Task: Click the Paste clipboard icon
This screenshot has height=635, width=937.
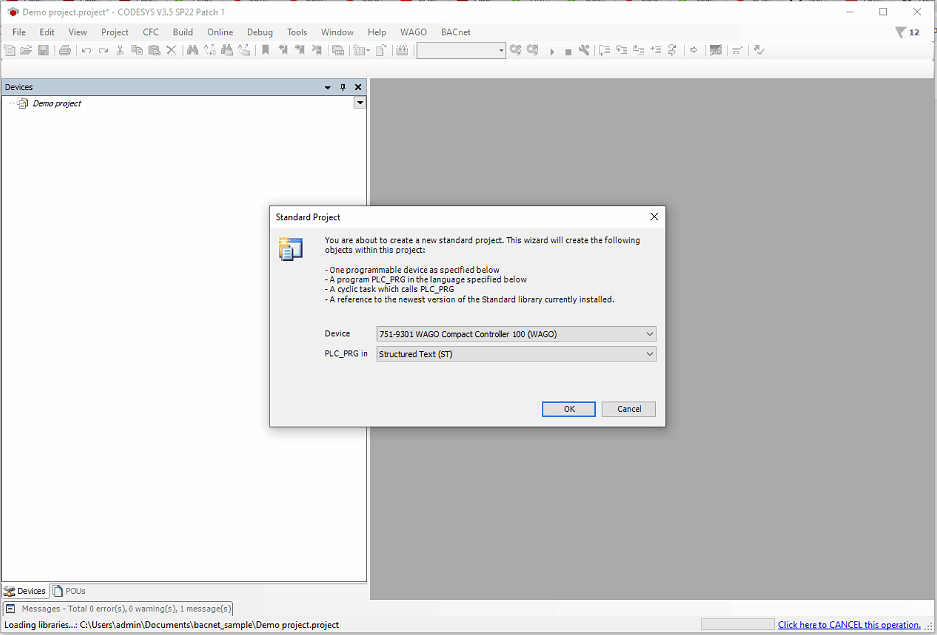Action: click(154, 50)
